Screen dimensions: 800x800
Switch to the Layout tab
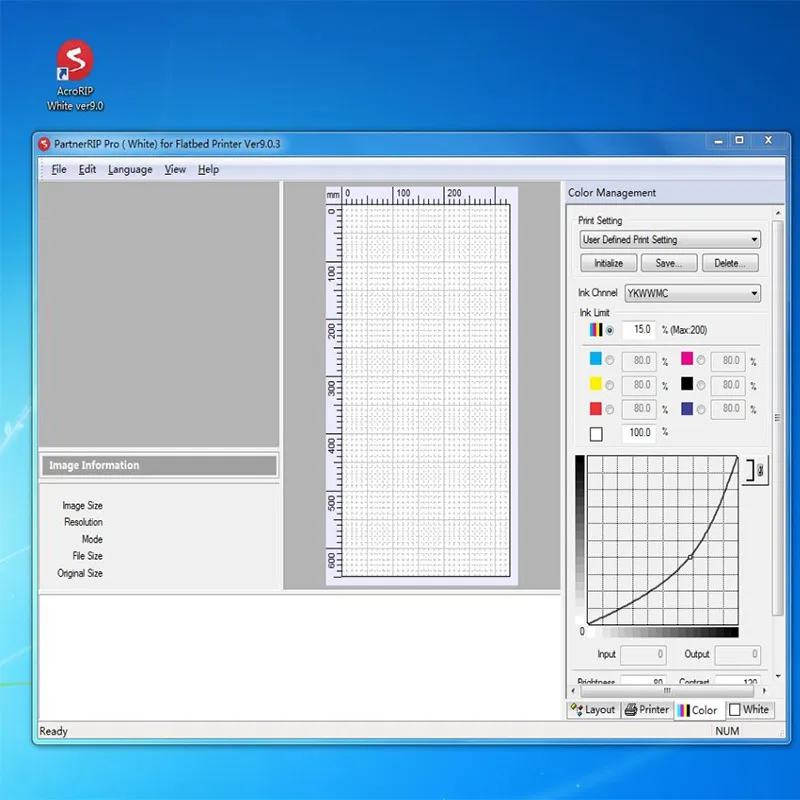point(592,710)
